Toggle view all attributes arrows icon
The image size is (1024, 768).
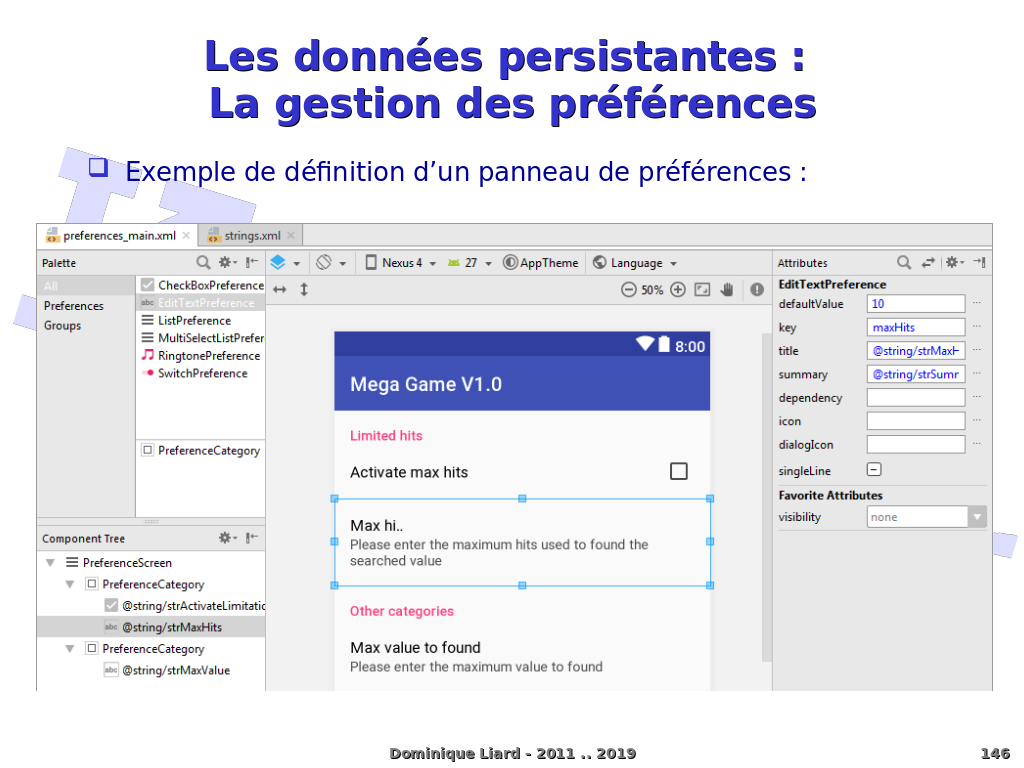click(x=928, y=263)
